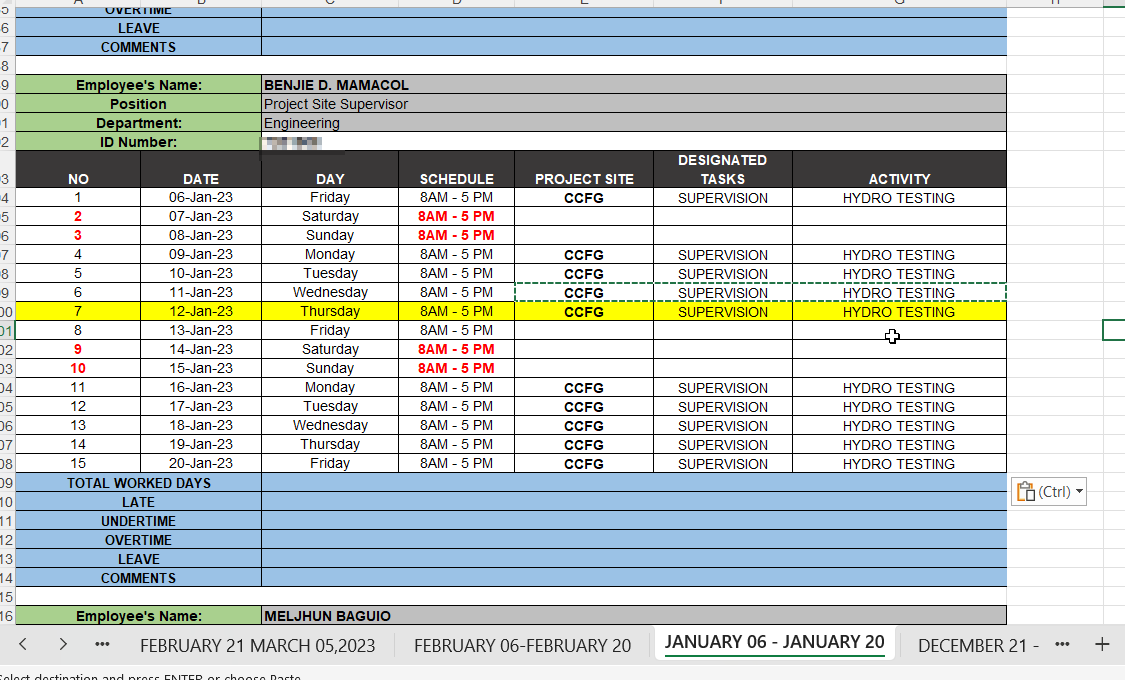Viewport: 1125px width, 680px height.
Task: Select cell BENJIE D. MAMACOL
Action: click(634, 85)
